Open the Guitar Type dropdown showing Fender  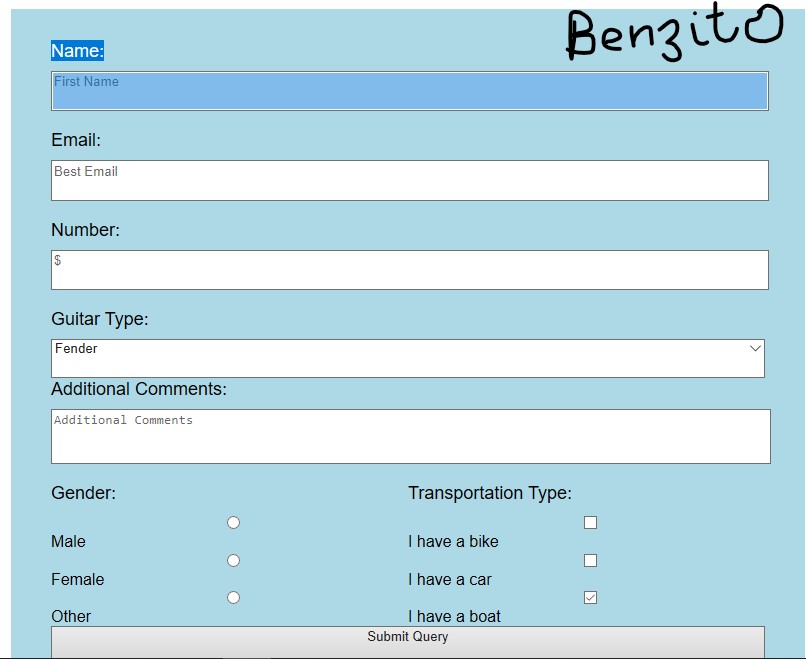[407, 358]
